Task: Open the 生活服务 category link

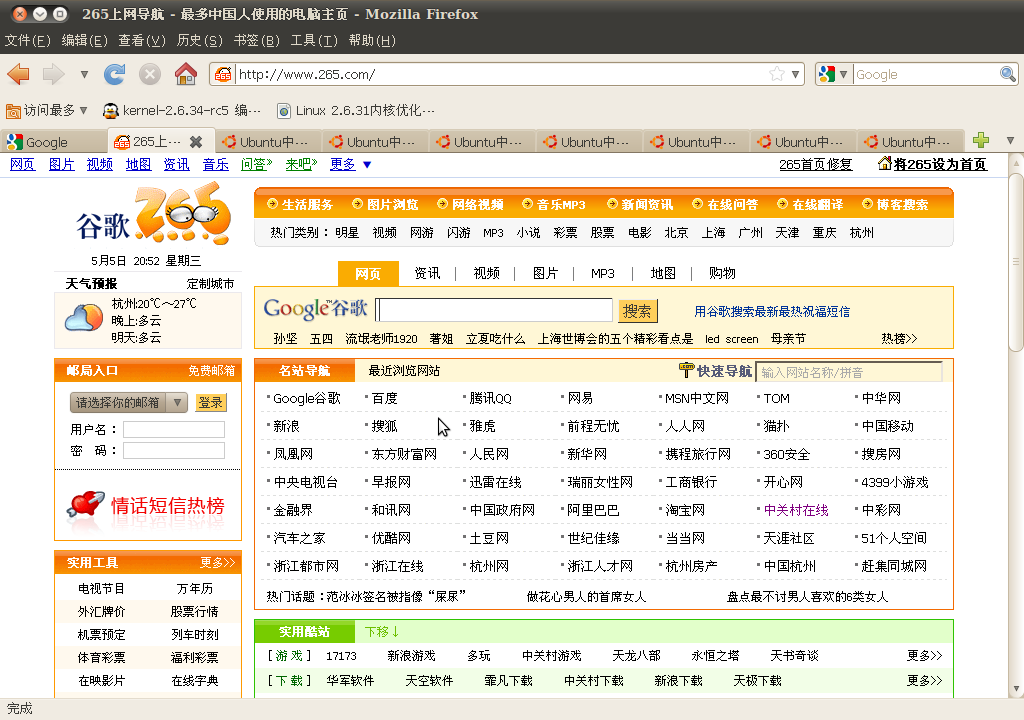Action: [307, 205]
